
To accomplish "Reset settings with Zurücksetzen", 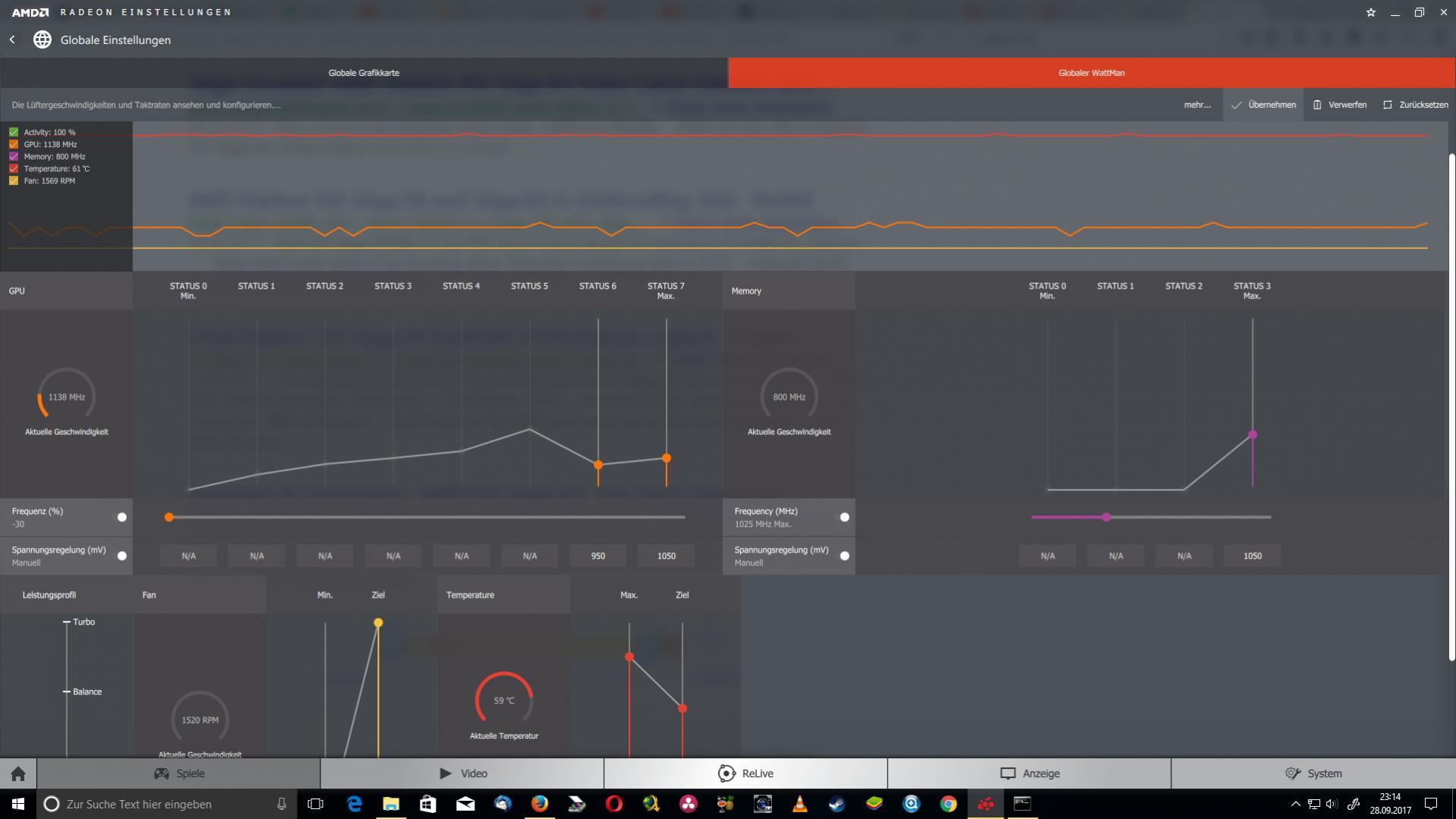I will (x=1415, y=105).
